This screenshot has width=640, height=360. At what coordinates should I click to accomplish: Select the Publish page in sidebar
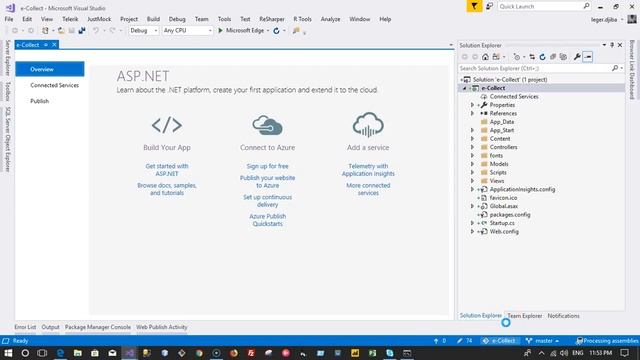40,101
